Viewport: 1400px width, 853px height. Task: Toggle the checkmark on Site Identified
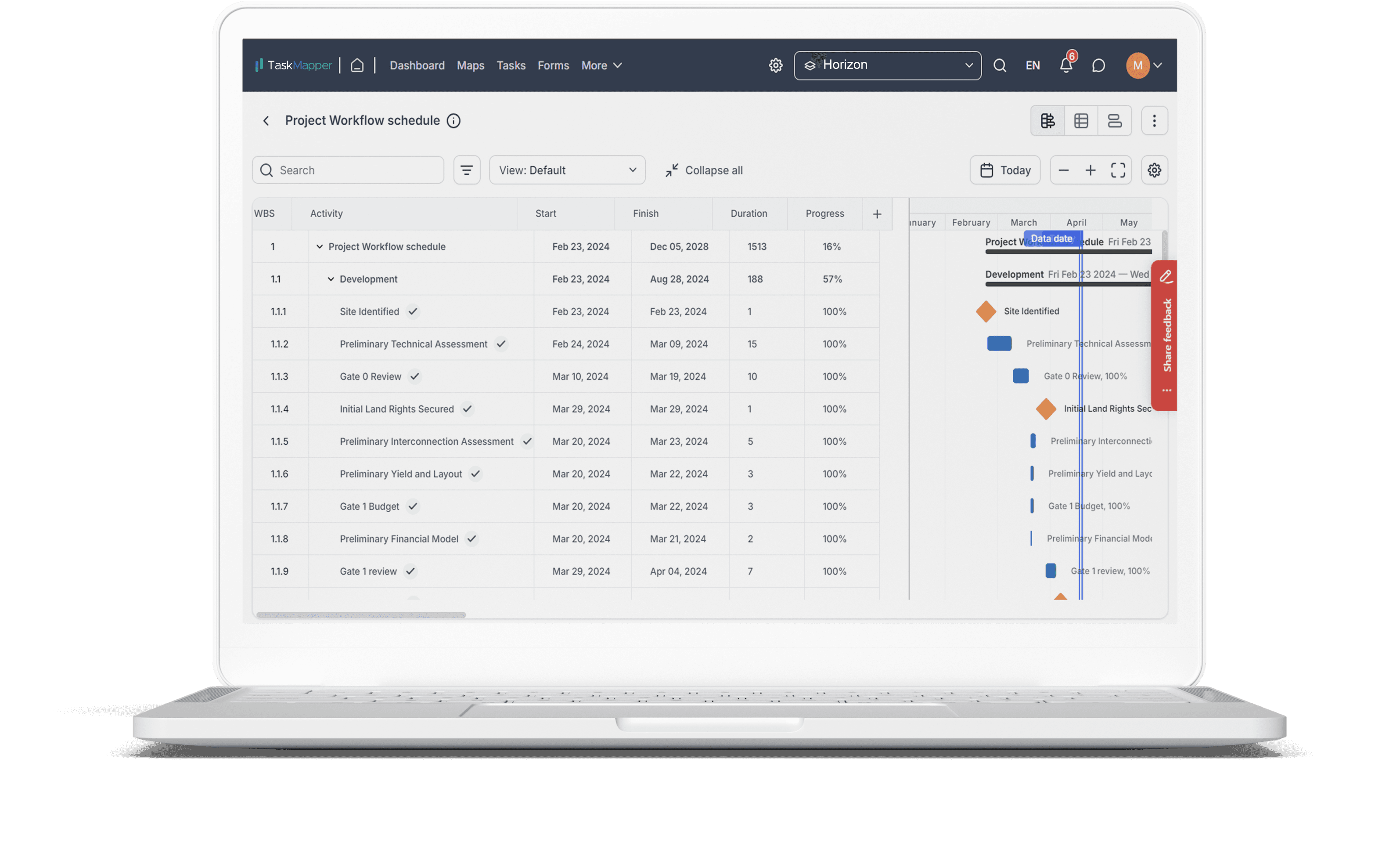413,311
